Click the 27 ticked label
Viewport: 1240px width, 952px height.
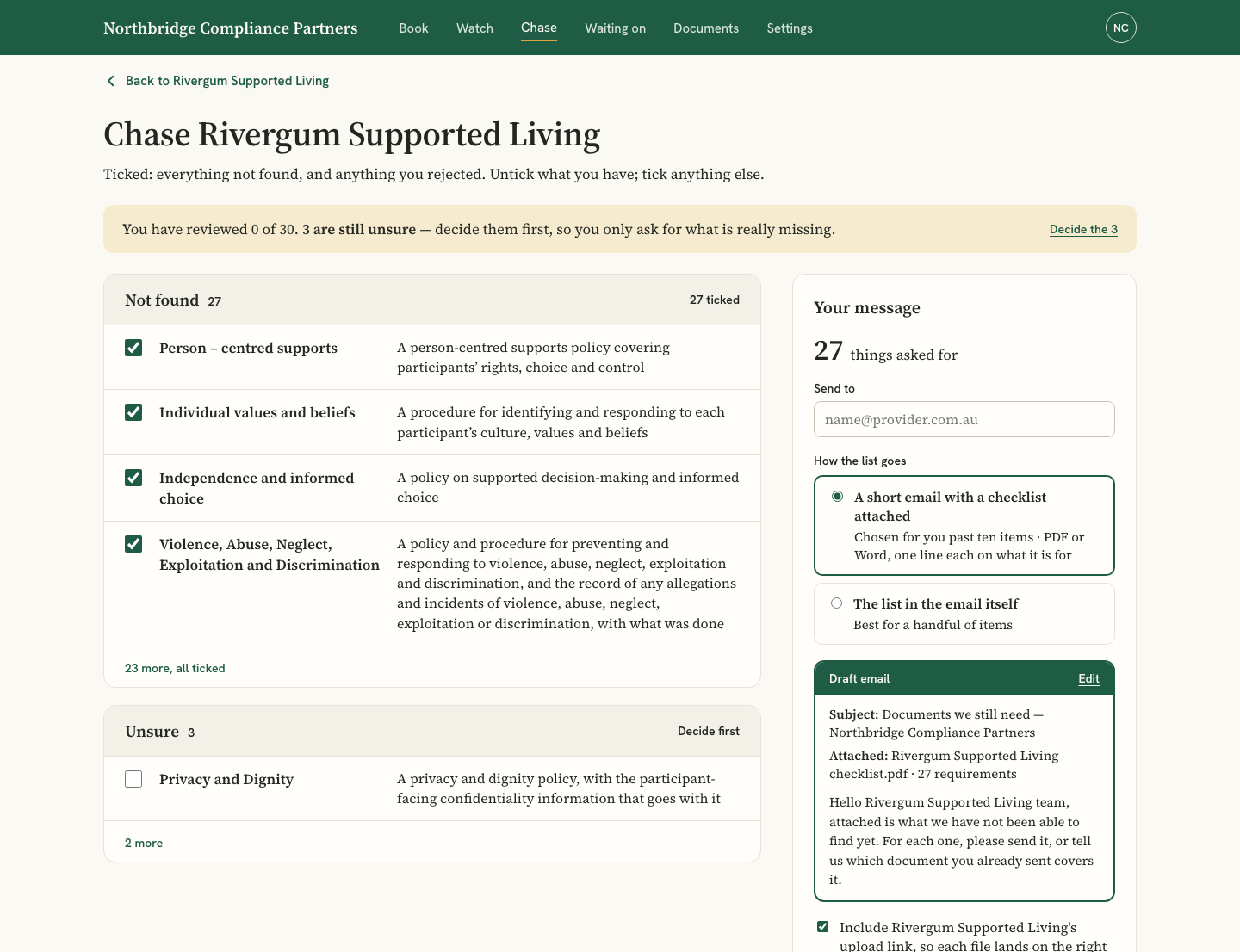point(714,300)
